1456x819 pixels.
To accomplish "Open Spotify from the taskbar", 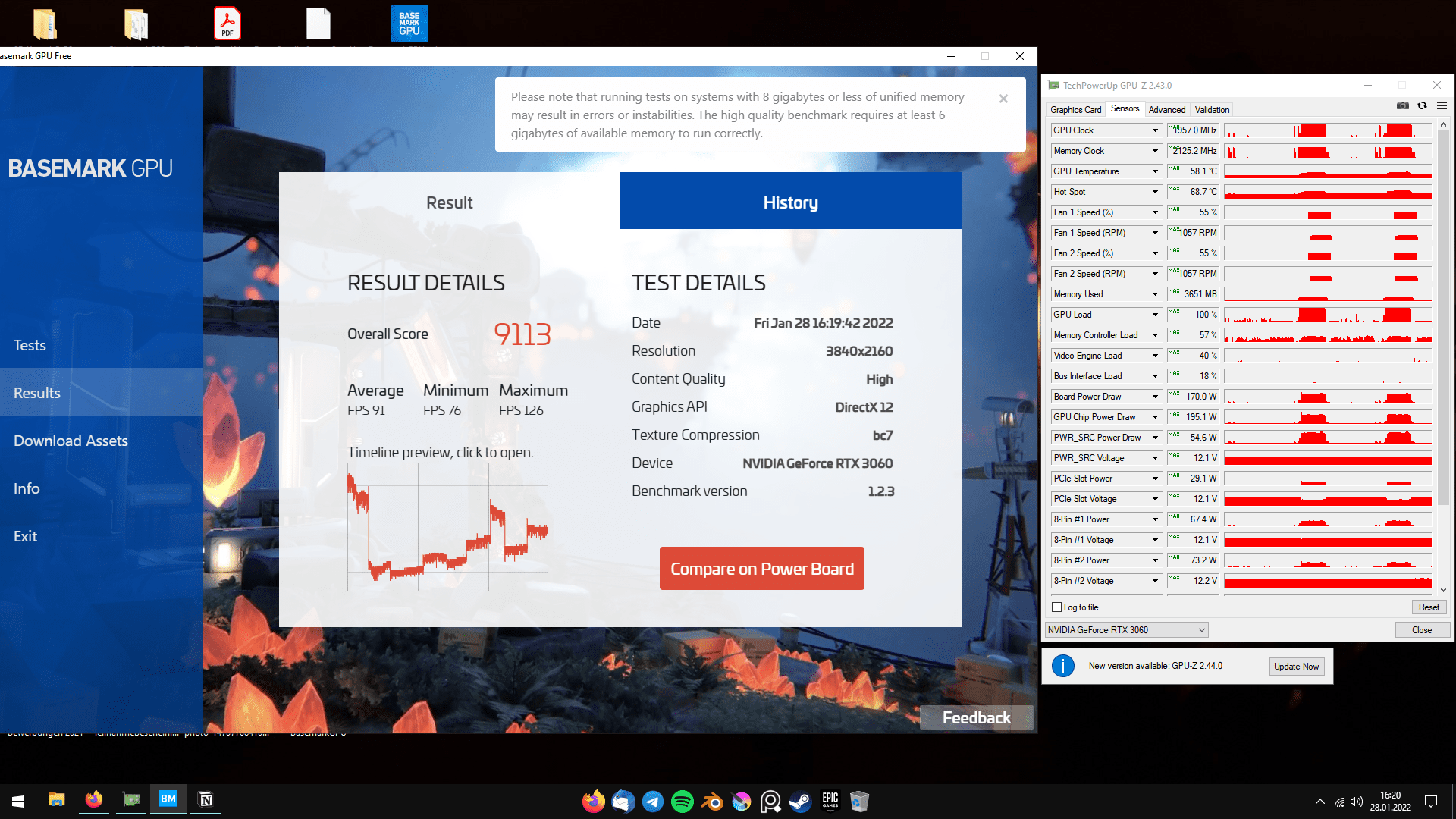I will (x=682, y=801).
